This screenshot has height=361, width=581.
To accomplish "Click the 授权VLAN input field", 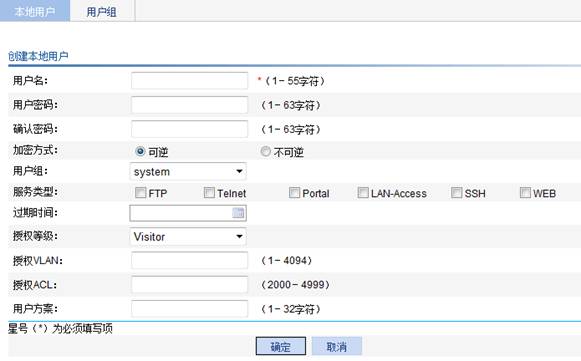I will pos(189,260).
